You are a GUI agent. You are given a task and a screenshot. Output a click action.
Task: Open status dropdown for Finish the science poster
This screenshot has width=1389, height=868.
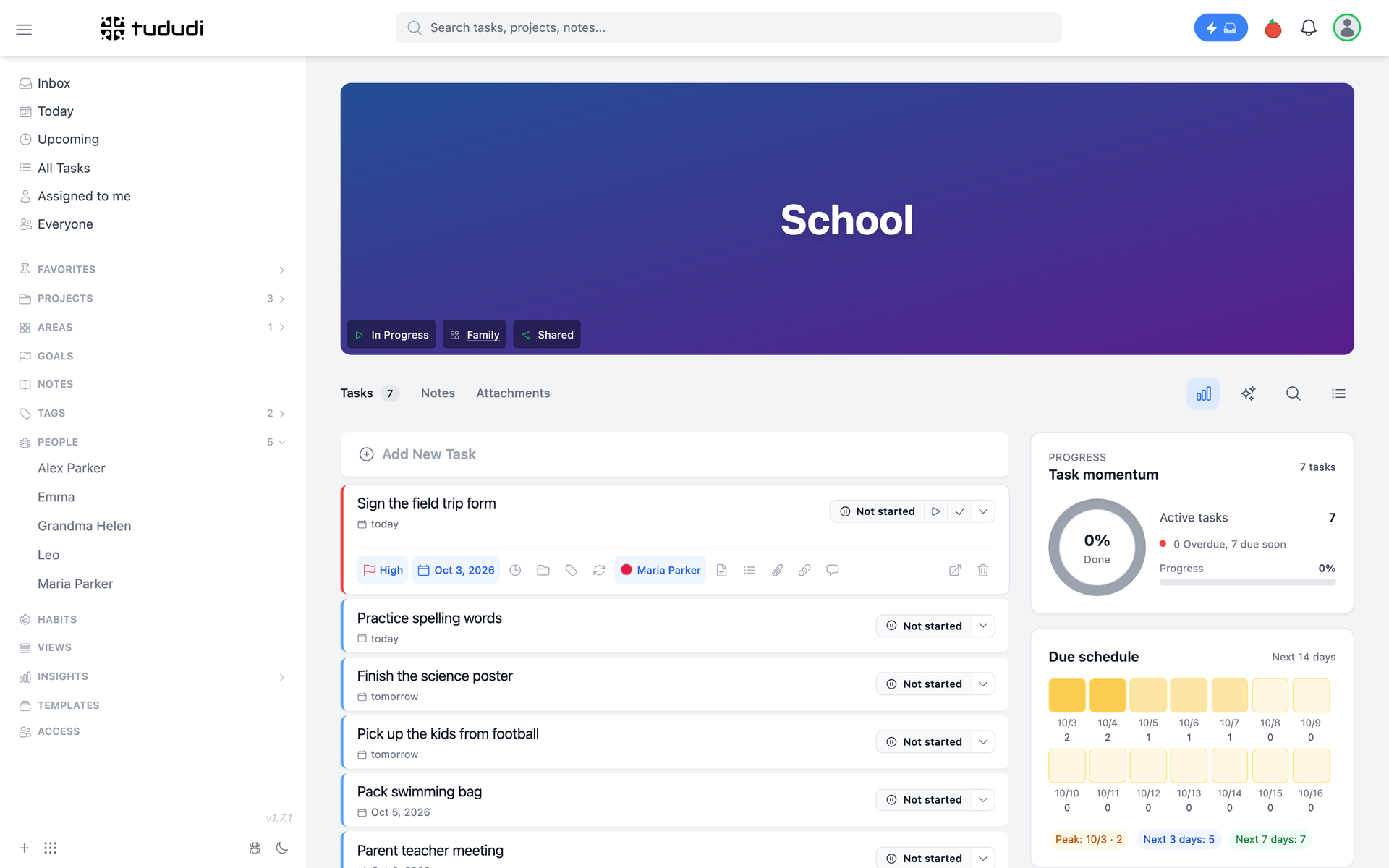pyautogui.click(x=983, y=684)
